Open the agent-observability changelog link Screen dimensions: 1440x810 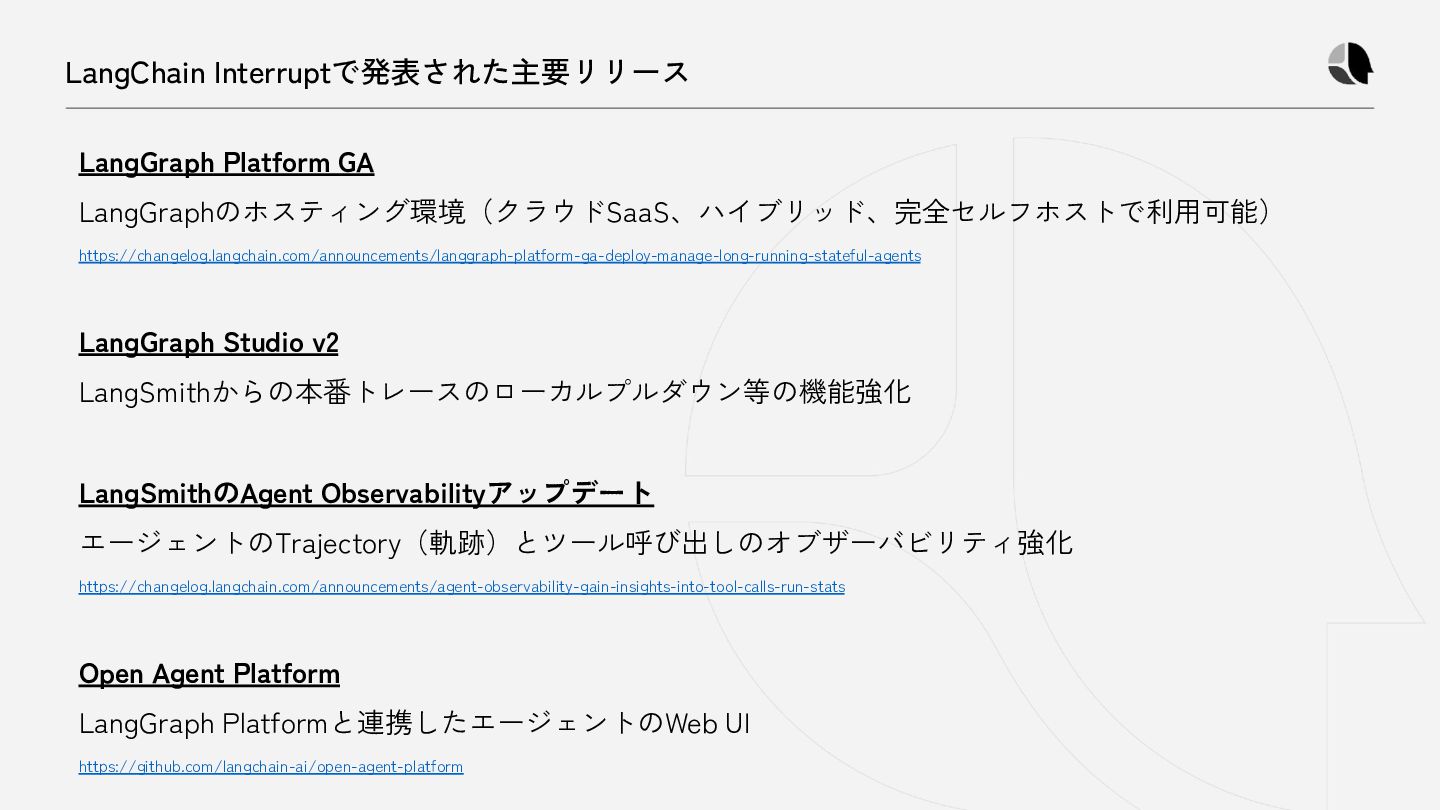click(462, 587)
